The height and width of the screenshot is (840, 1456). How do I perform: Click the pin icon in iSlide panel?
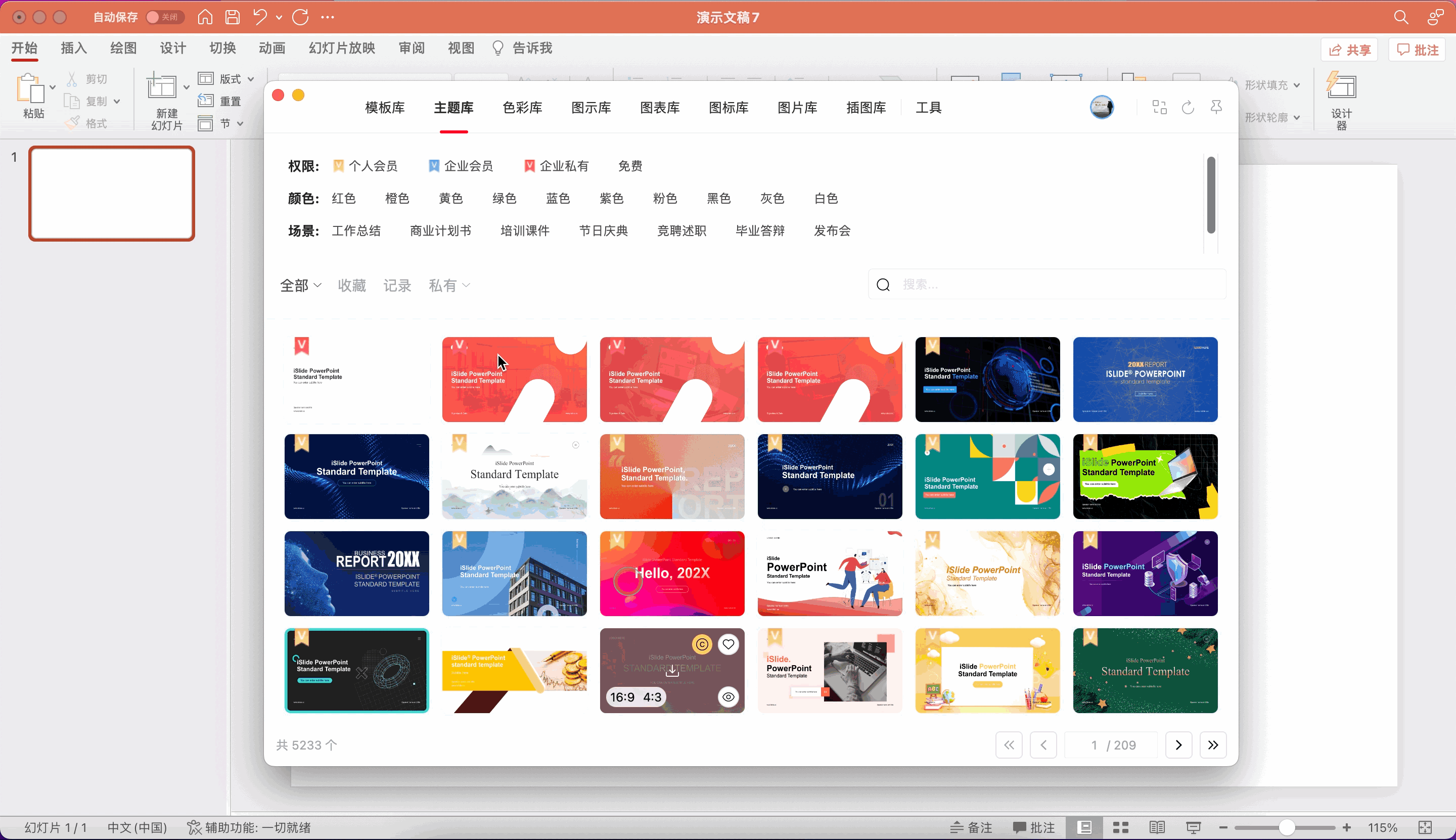[x=1216, y=107]
